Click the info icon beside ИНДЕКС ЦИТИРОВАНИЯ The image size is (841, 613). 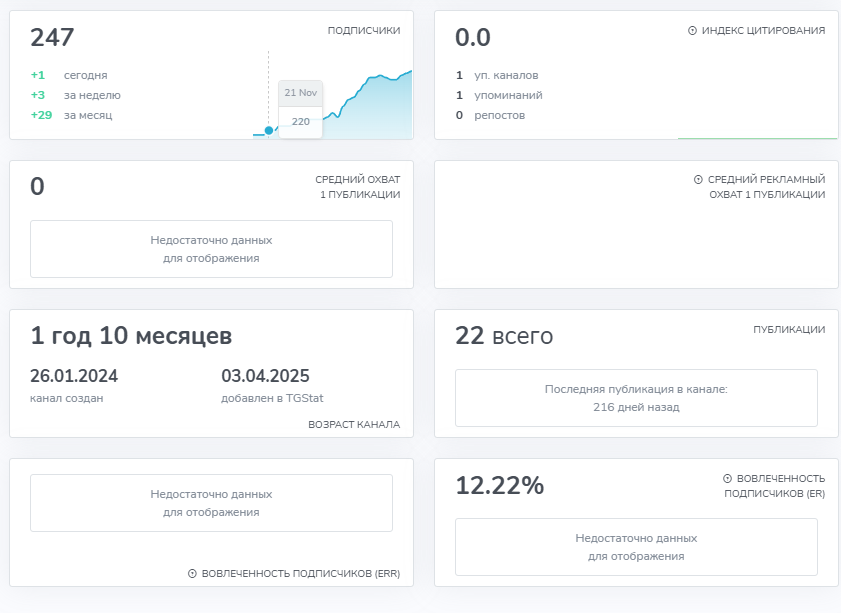click(693, 31)
